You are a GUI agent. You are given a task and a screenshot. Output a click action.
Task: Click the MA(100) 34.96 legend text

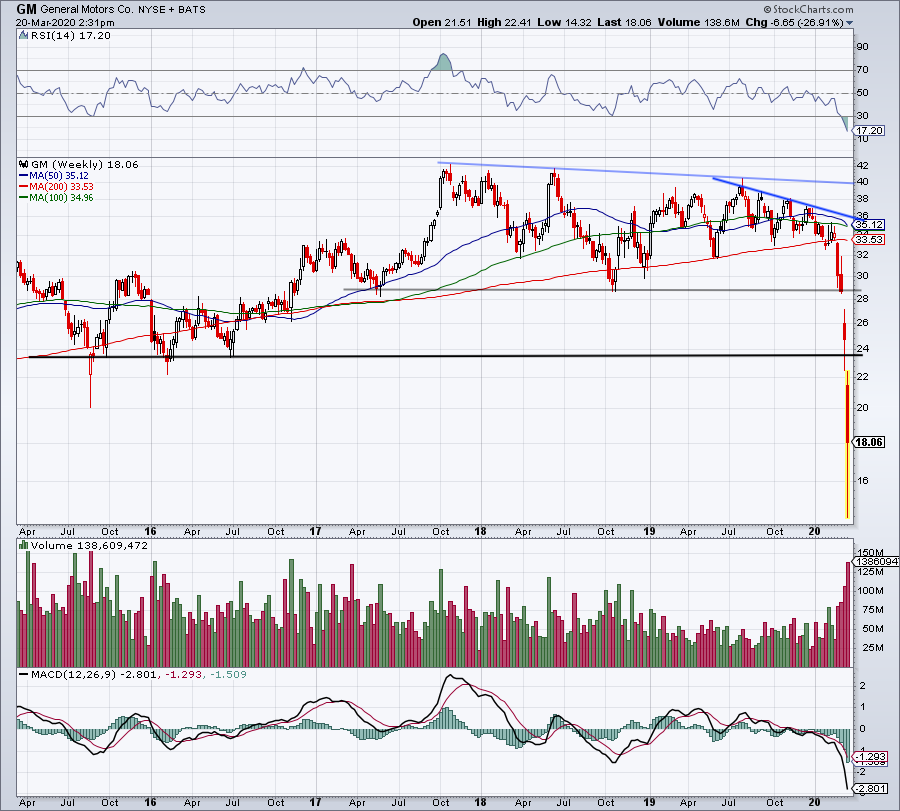(61, 198)
